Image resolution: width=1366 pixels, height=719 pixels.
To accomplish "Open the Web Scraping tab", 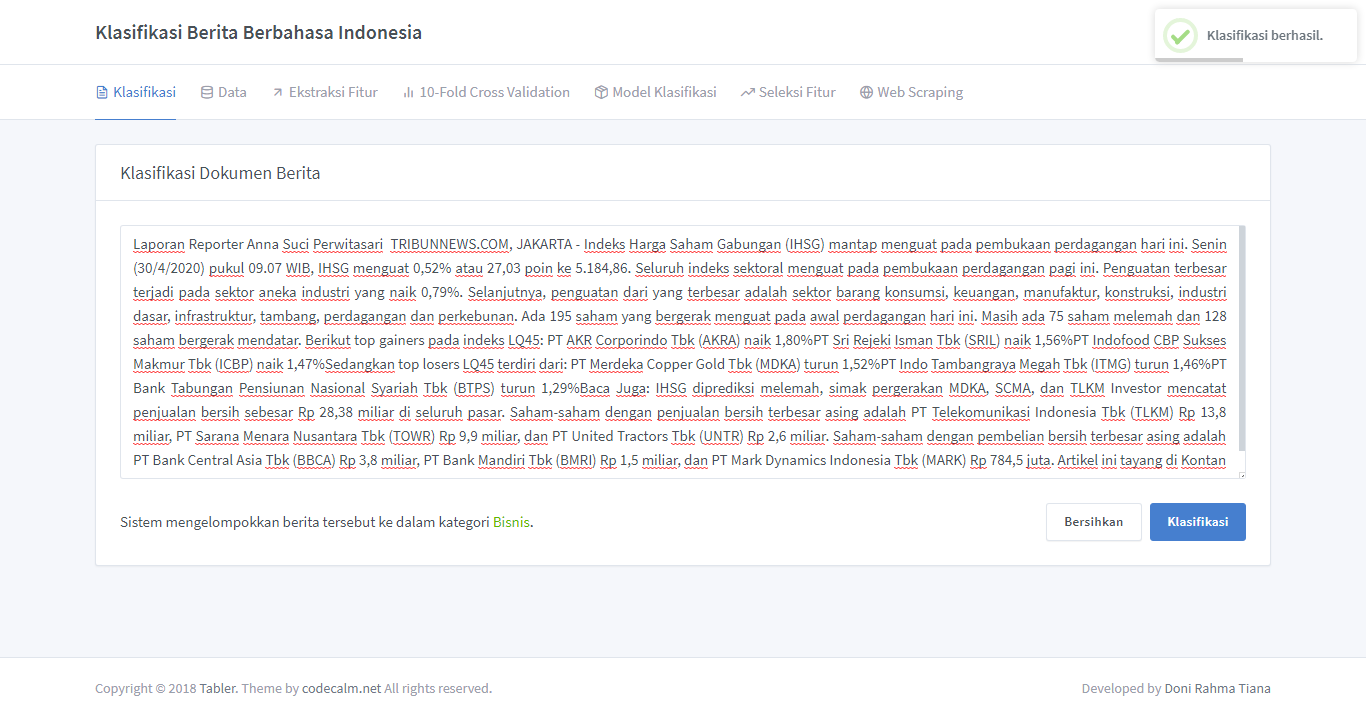I will [x=911, y=92].
